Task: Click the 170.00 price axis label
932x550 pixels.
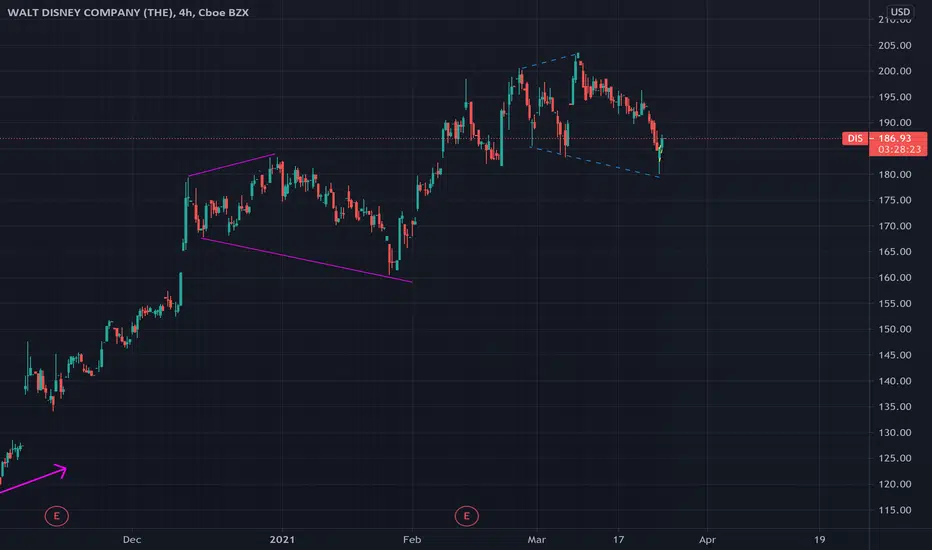Action: click(895, 226)
